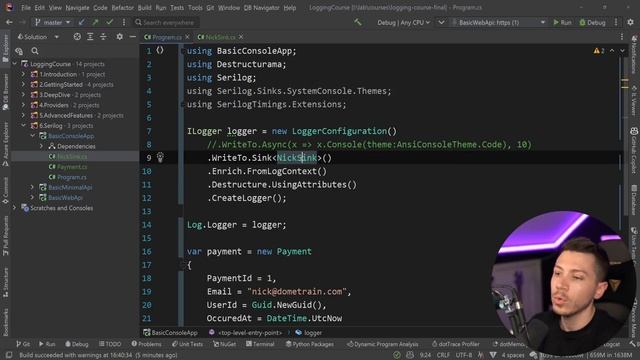The image size is (640, 360).
Task: Collapse the 6.Serilog folder
Action: click(x=23, y=126)
